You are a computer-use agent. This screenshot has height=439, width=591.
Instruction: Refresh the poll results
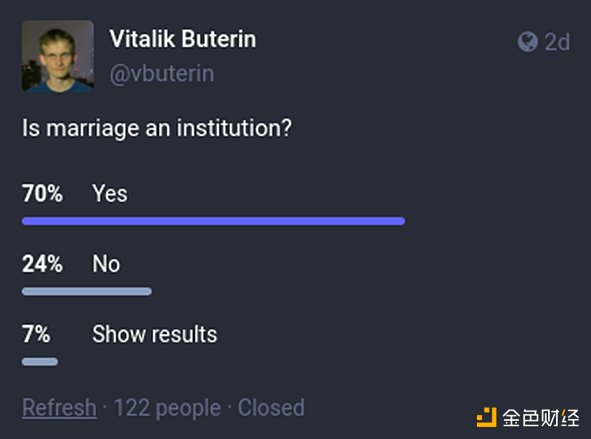[x=59, y=408]
